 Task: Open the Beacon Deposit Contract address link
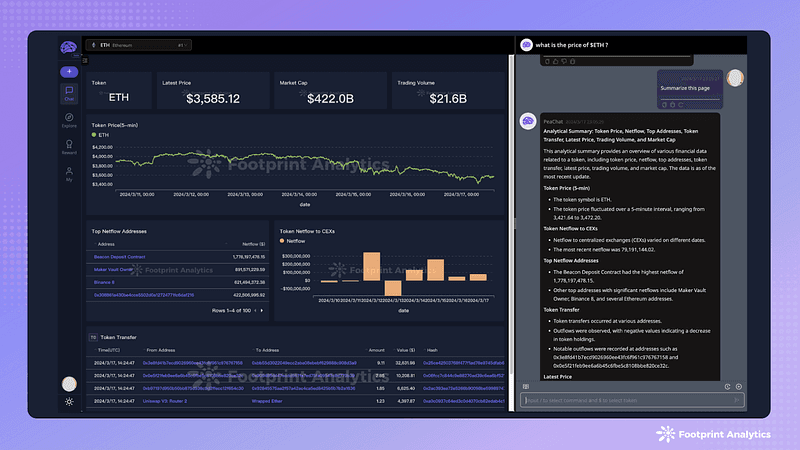point(119,257)
